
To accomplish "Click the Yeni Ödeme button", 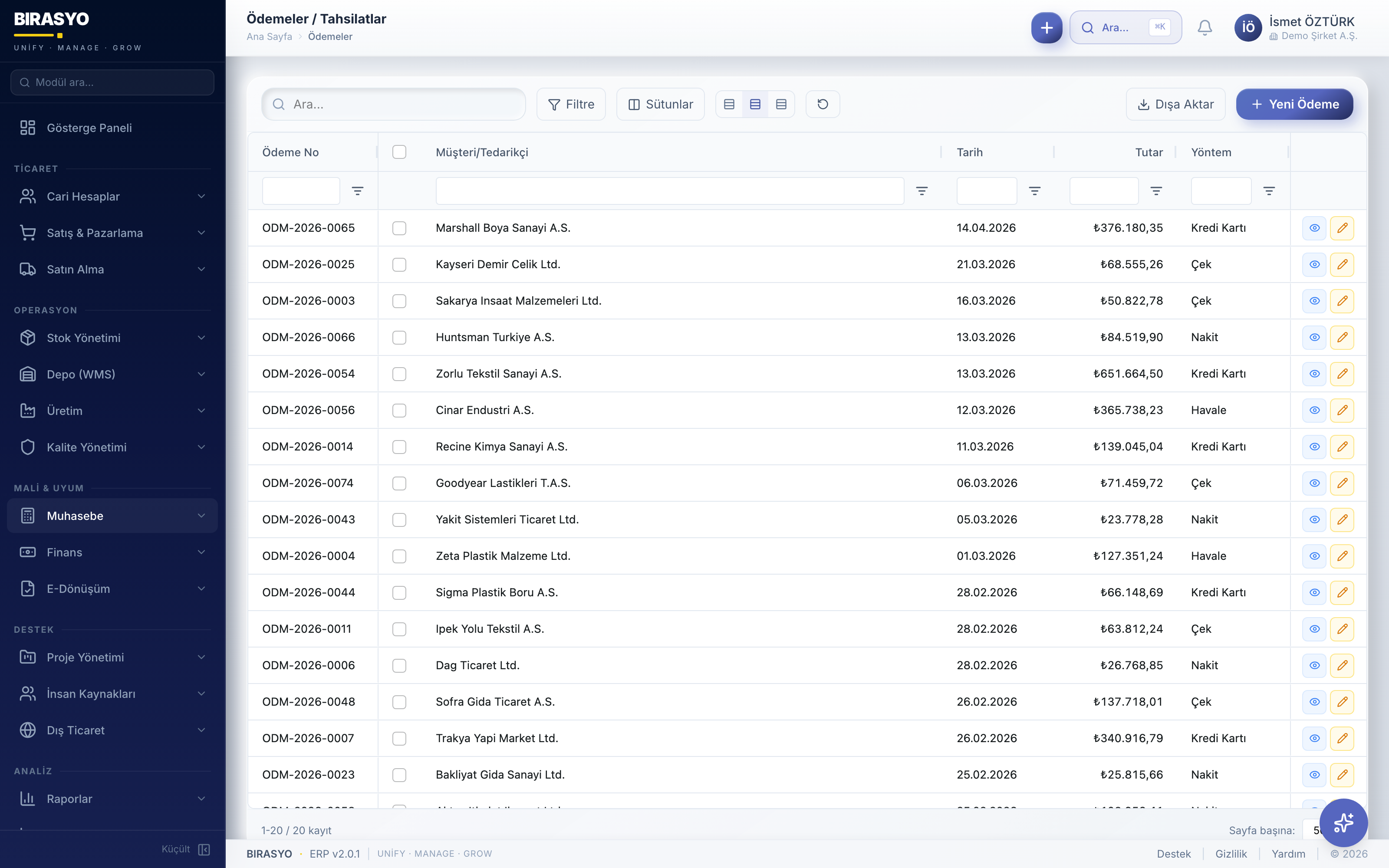I will [1294, 104].
